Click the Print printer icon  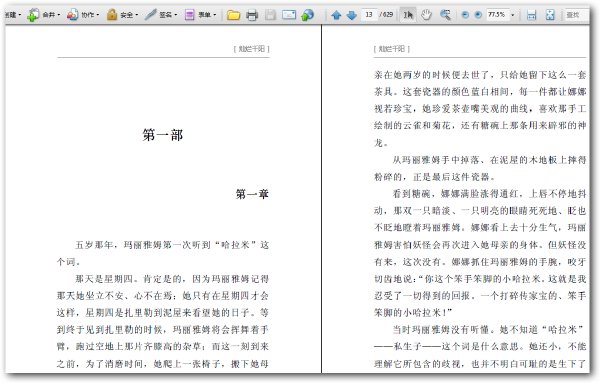pyautogui.click(x=252, y=15)
